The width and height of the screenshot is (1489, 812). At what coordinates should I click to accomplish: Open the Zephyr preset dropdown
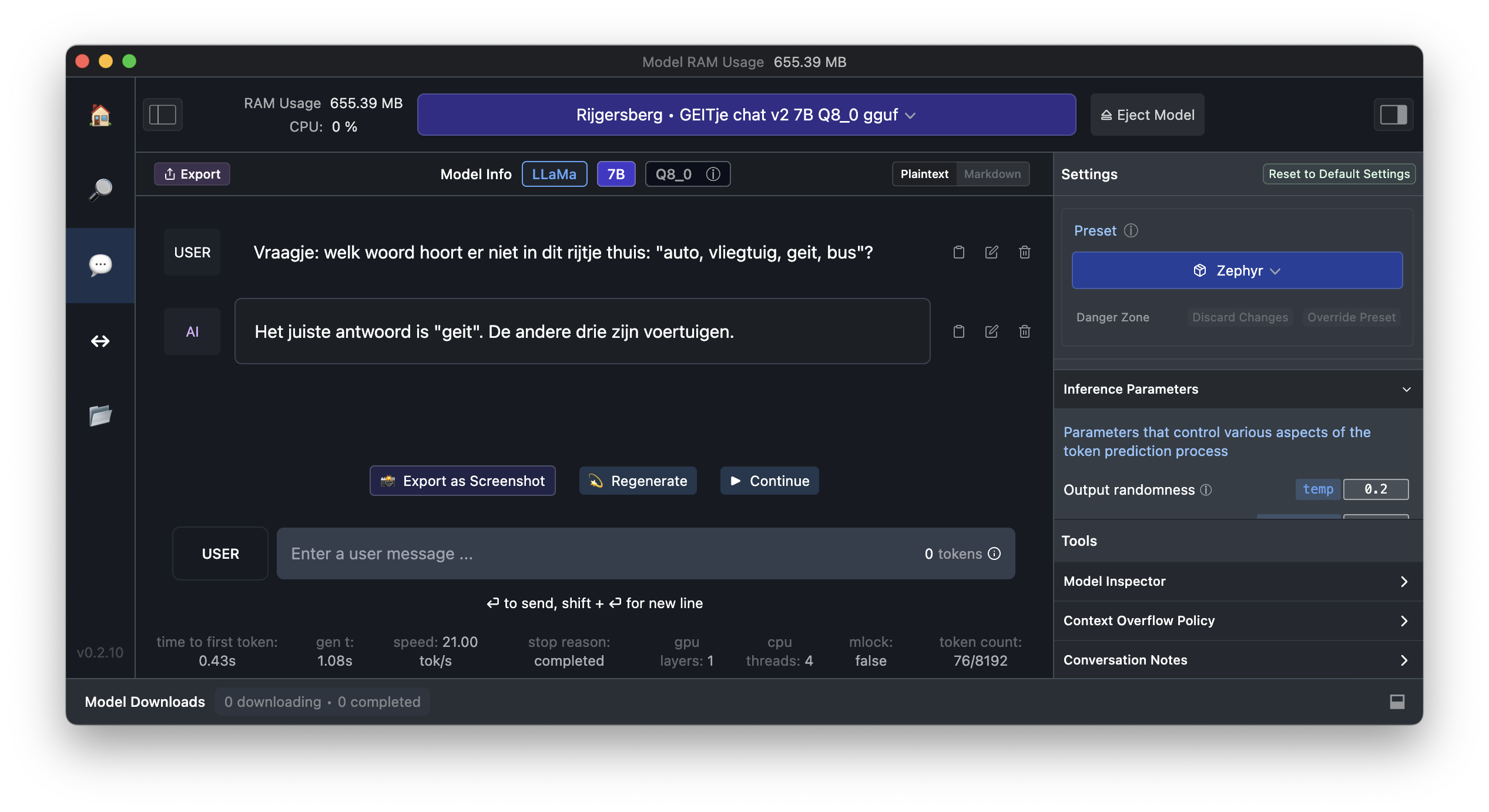coord(1237,271)
